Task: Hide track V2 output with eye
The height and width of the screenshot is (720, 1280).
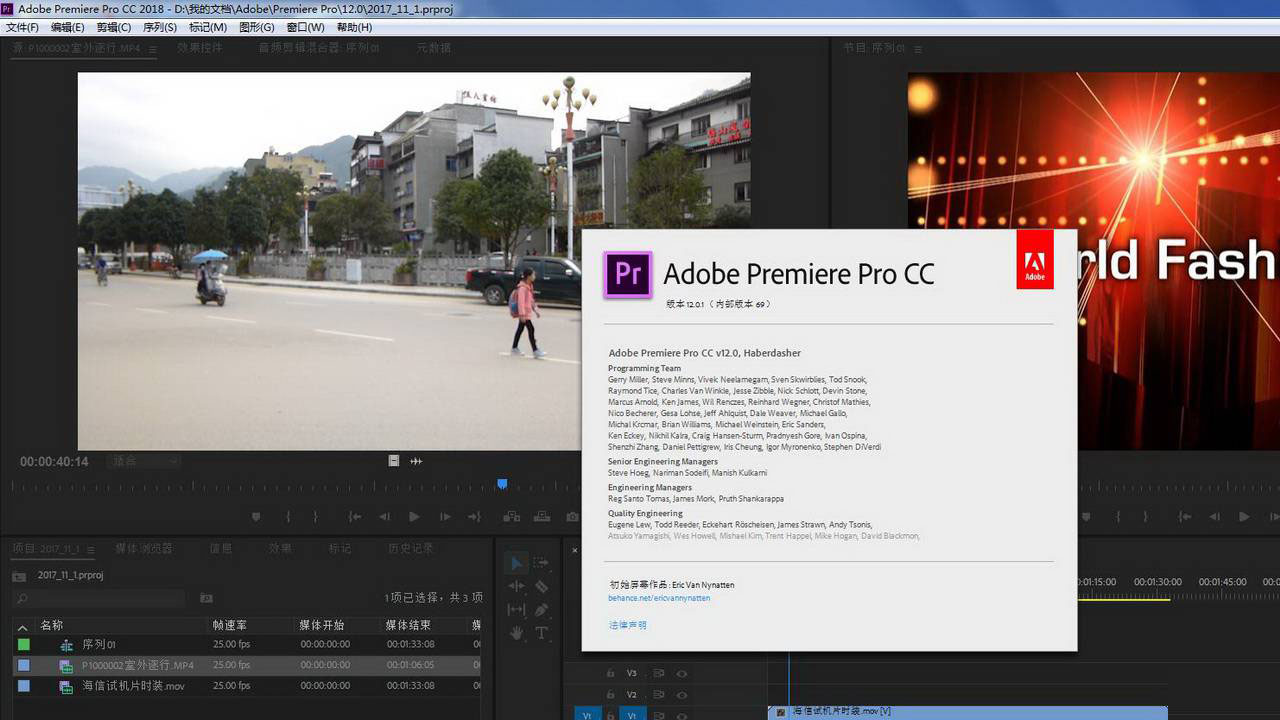Action: tap(682, 695)
